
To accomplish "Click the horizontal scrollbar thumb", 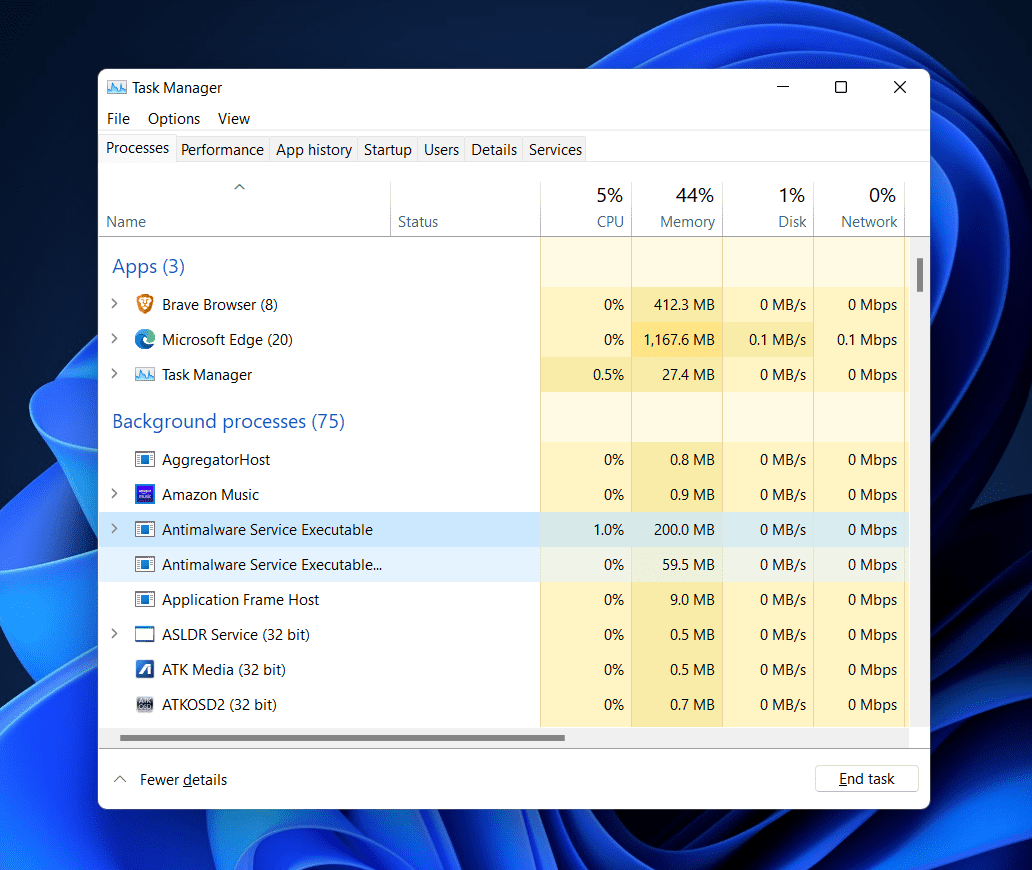I will click(x=342, y=739).
